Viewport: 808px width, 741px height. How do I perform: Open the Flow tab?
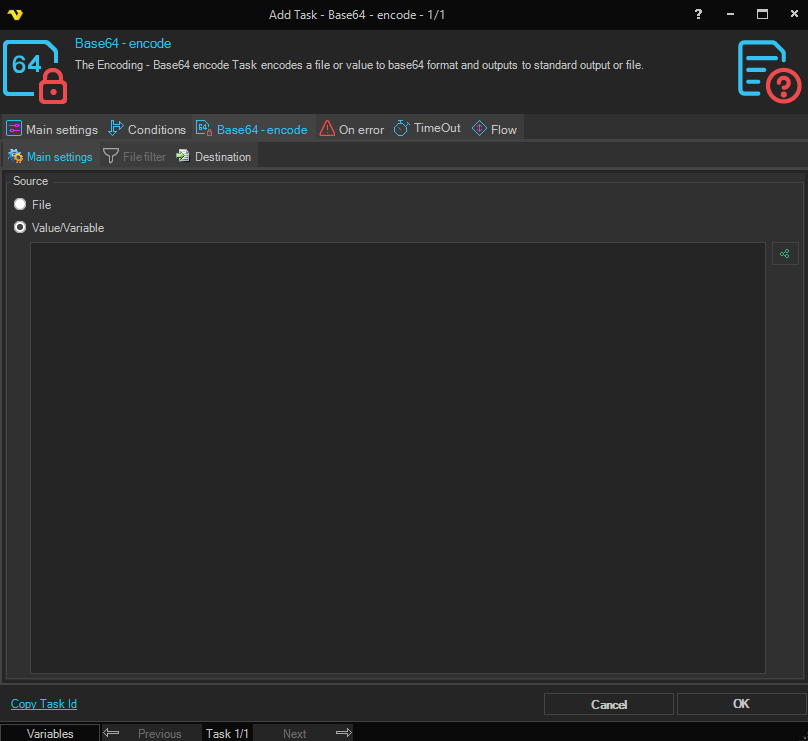[x=494, y=129]
